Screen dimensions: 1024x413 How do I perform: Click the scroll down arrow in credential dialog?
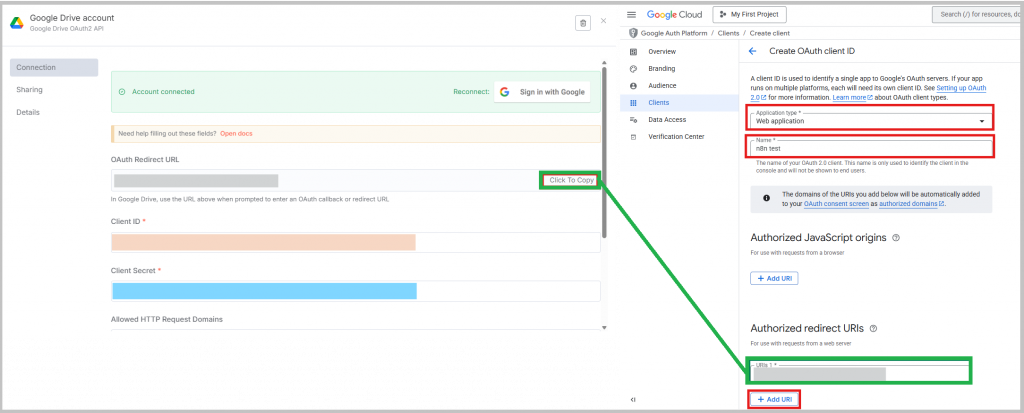point(604,327)
